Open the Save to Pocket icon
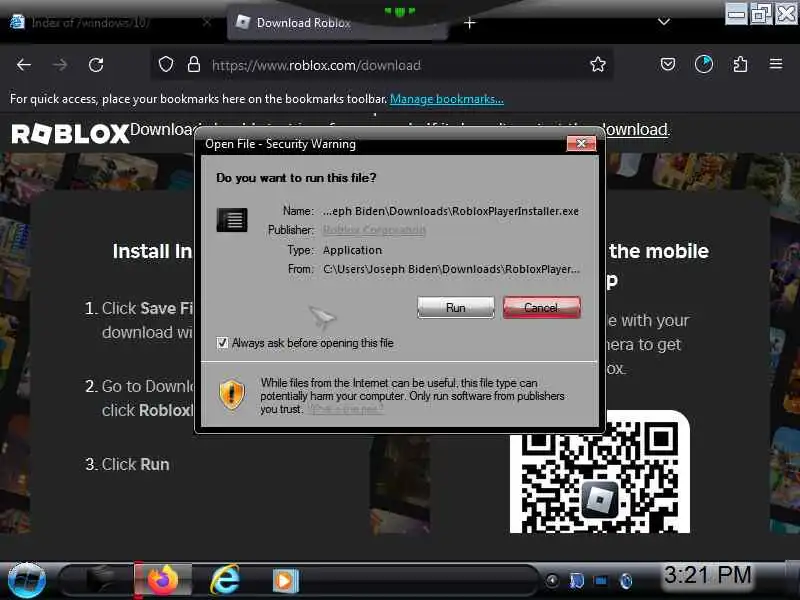 668,64
